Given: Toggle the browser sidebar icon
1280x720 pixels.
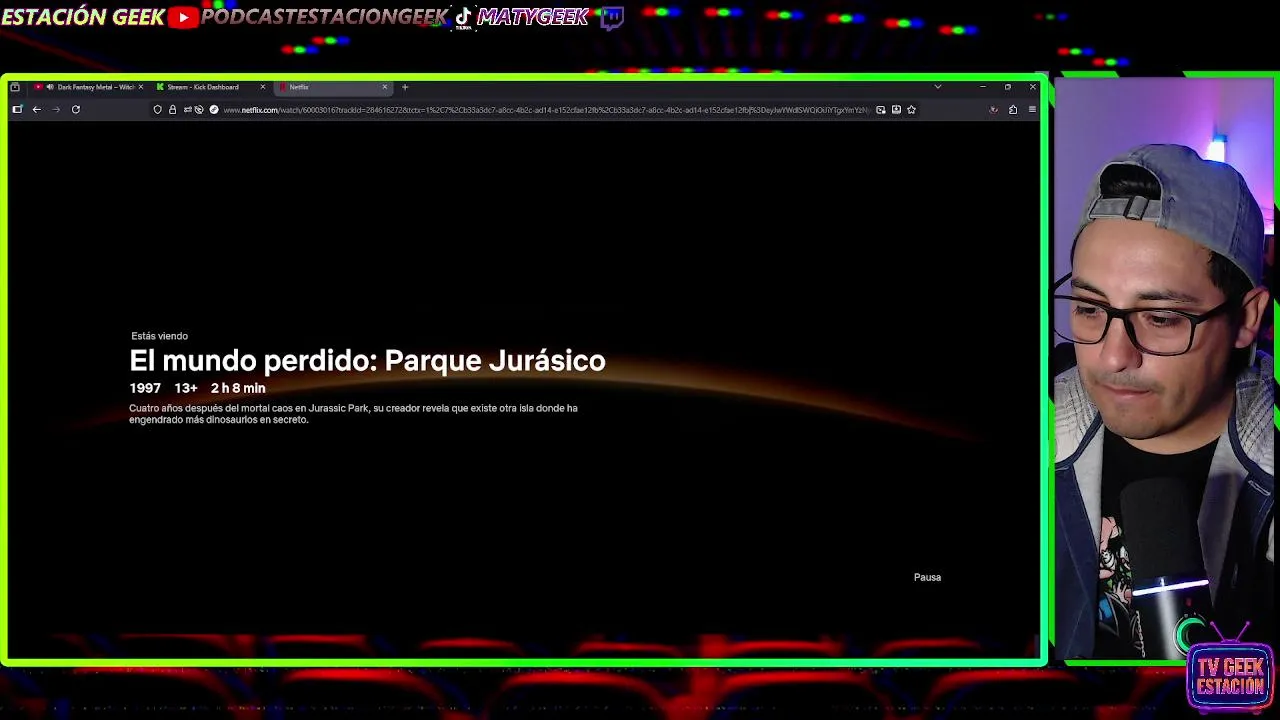Looking at the screenshot, I should (17, 109).
